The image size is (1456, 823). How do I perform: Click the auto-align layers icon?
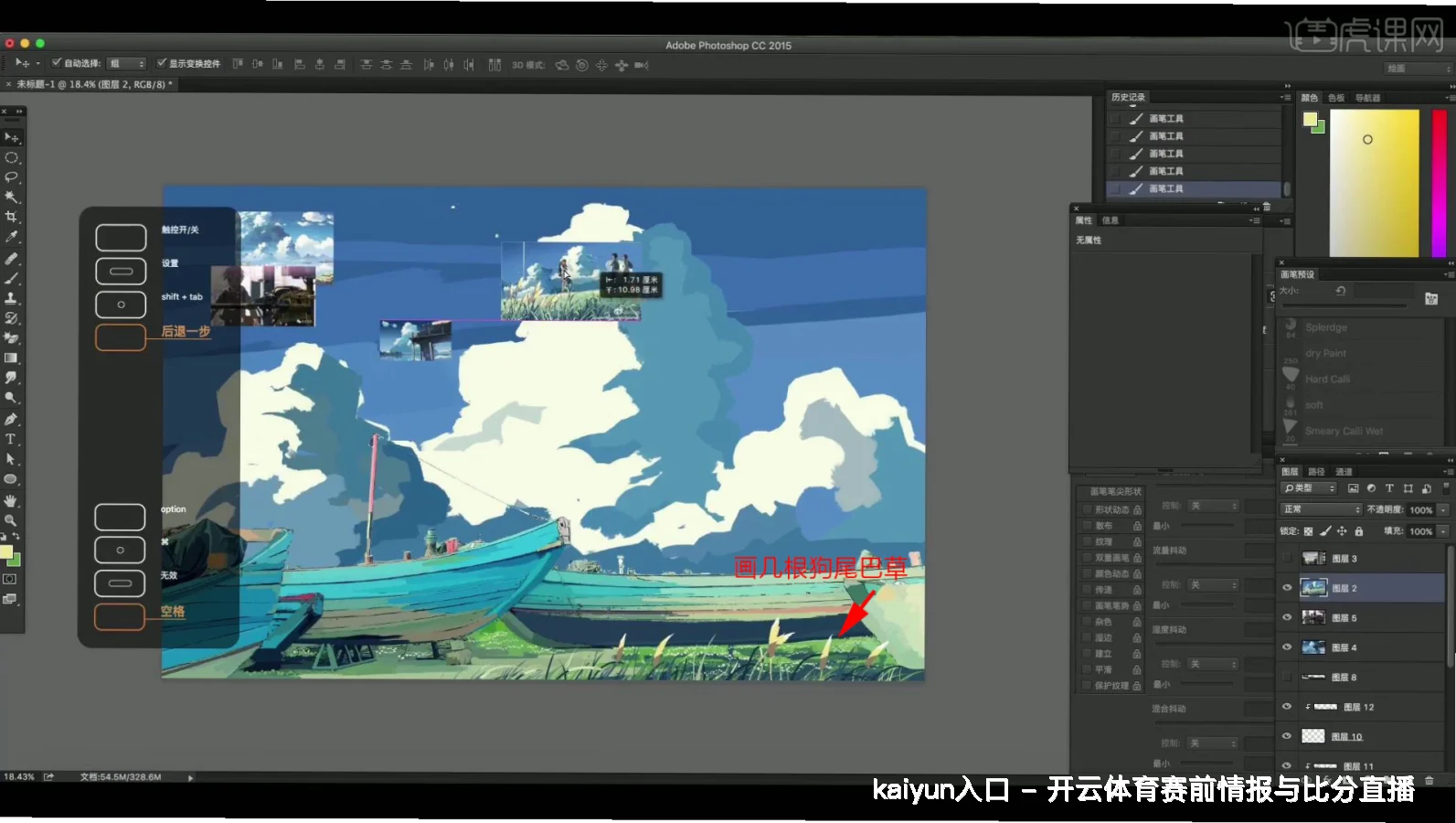coord(494,64)
